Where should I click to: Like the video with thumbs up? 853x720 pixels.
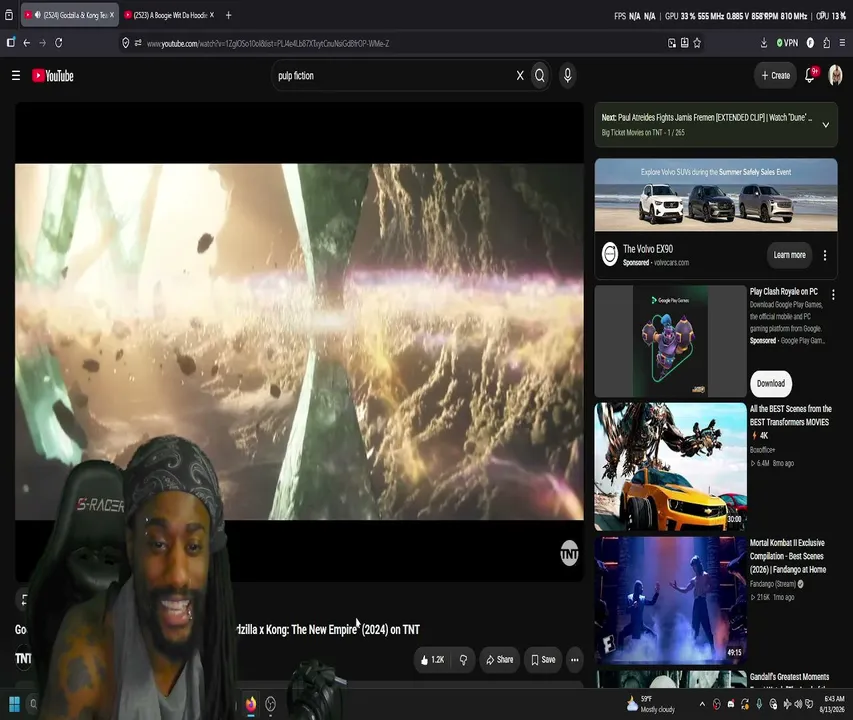[x=433, y=660]
